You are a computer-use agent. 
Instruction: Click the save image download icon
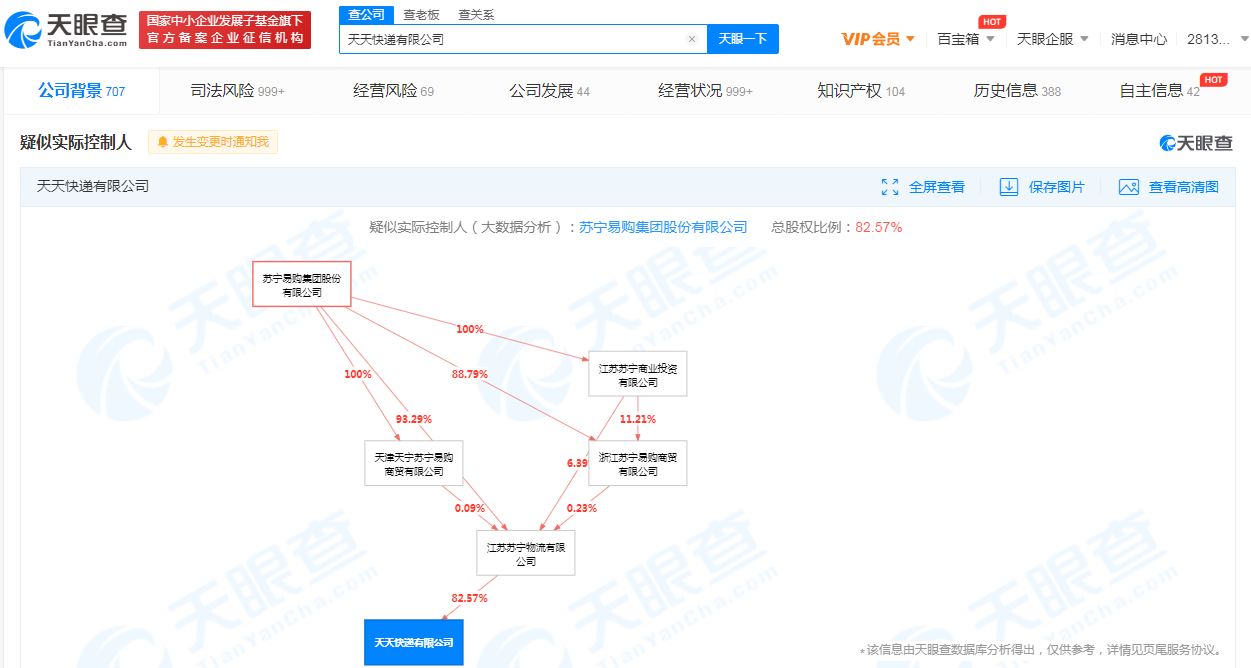(1009, 187)
